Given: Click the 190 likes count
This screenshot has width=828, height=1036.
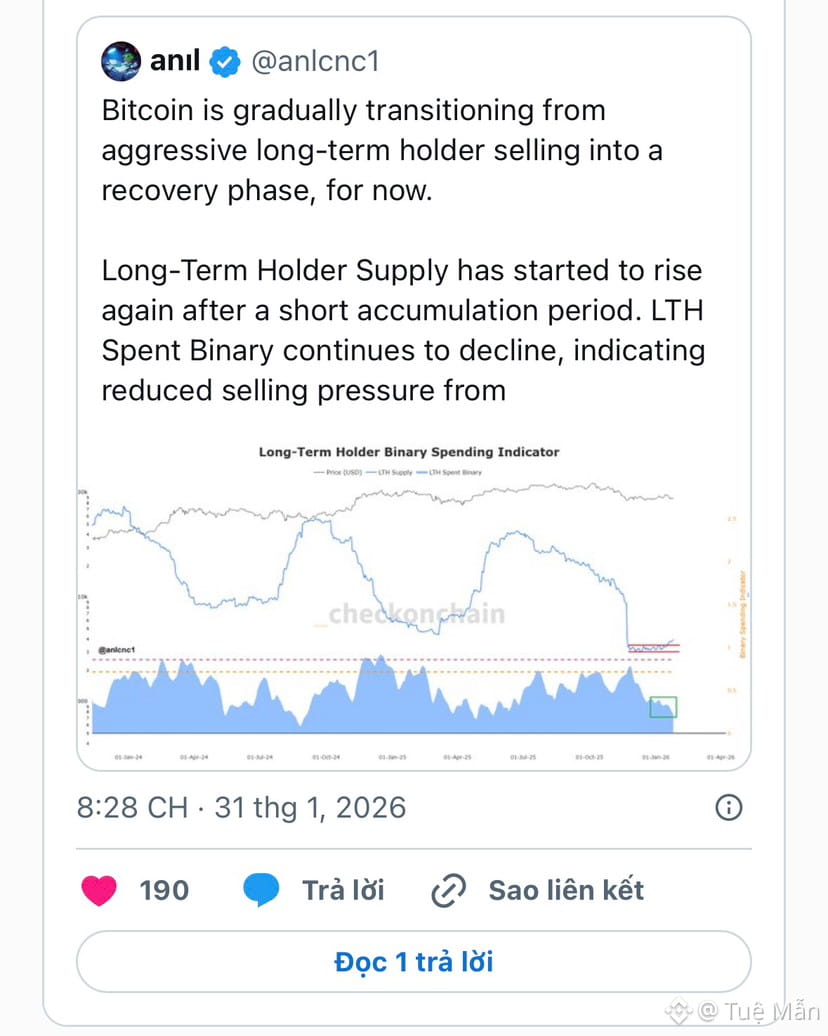Looking at the screenshot, I should [164, 890].
